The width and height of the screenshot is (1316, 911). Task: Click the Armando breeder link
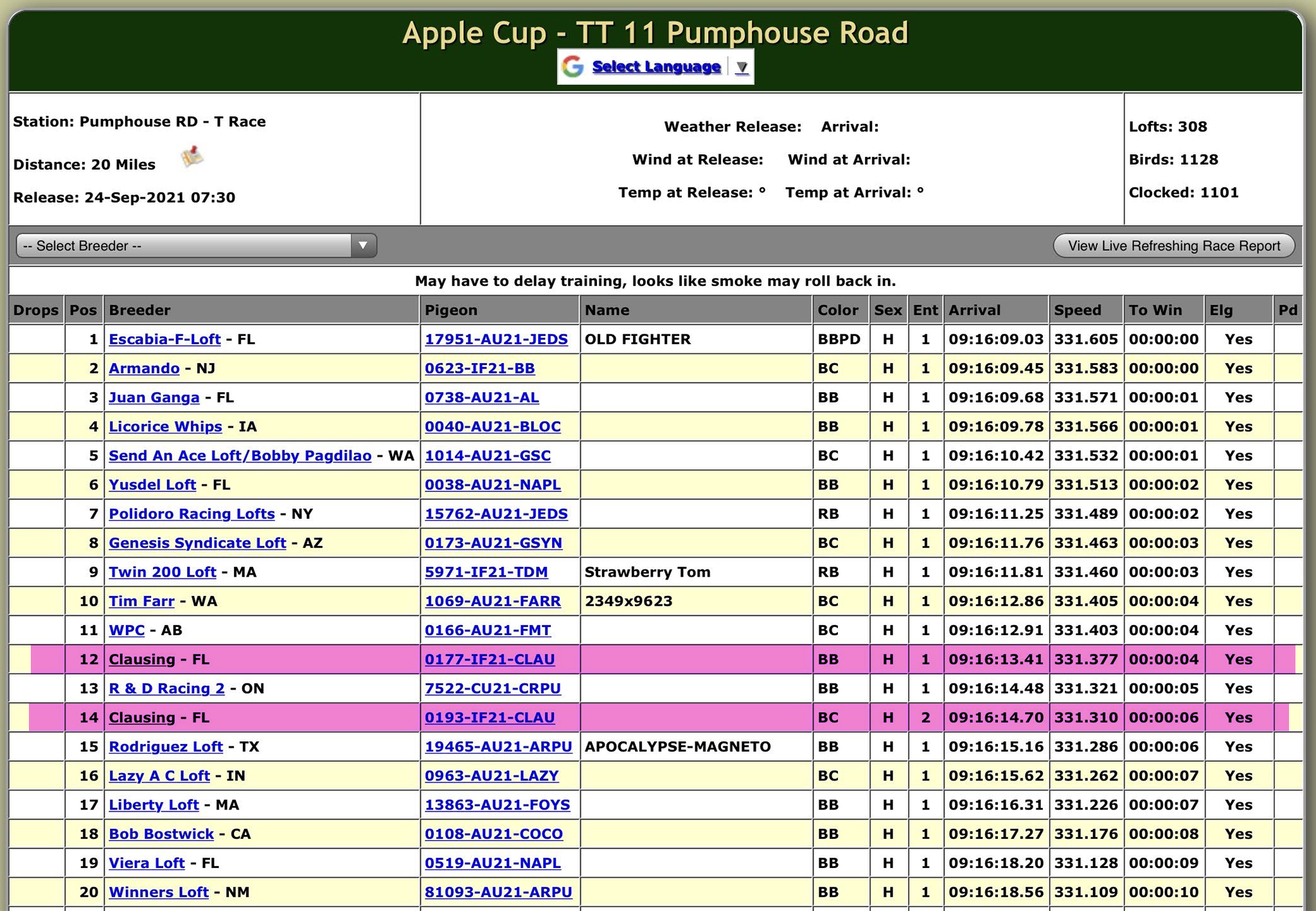point(144,368)
